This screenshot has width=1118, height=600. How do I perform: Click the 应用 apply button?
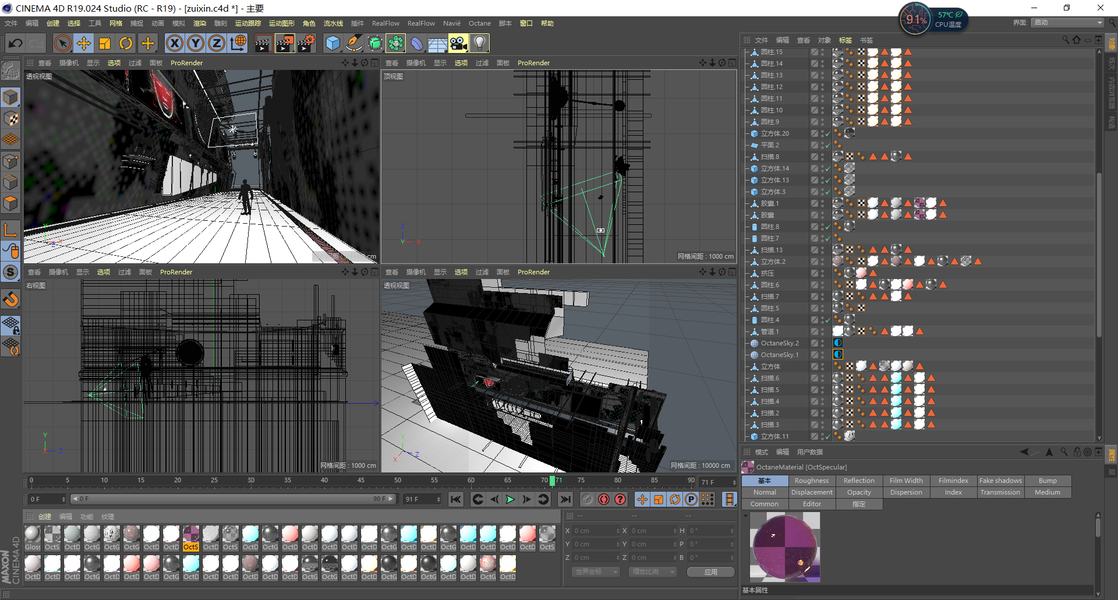[710, 572]
